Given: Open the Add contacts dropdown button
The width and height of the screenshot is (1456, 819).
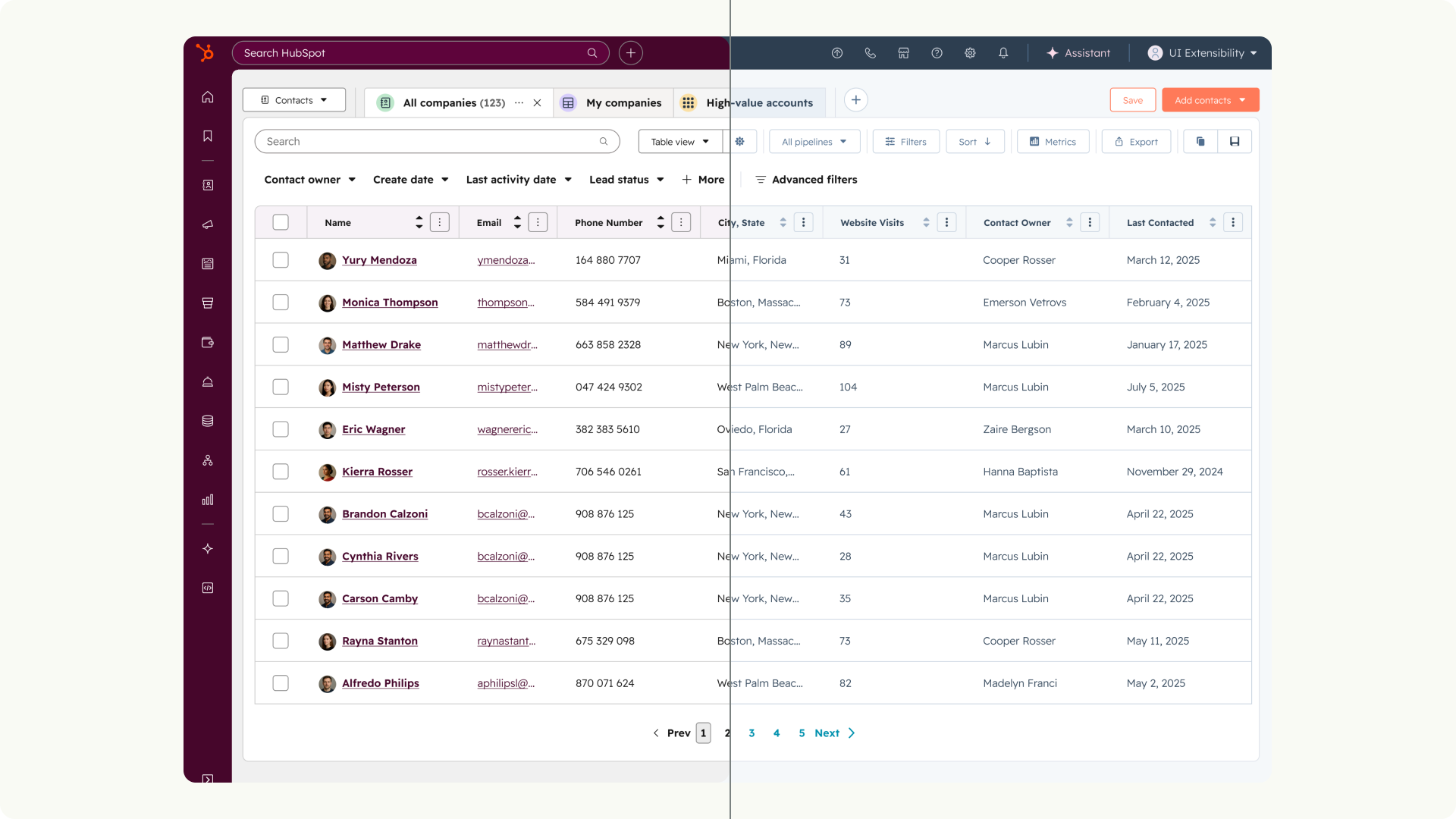Looking at the screenshot, I should 1210,100.
